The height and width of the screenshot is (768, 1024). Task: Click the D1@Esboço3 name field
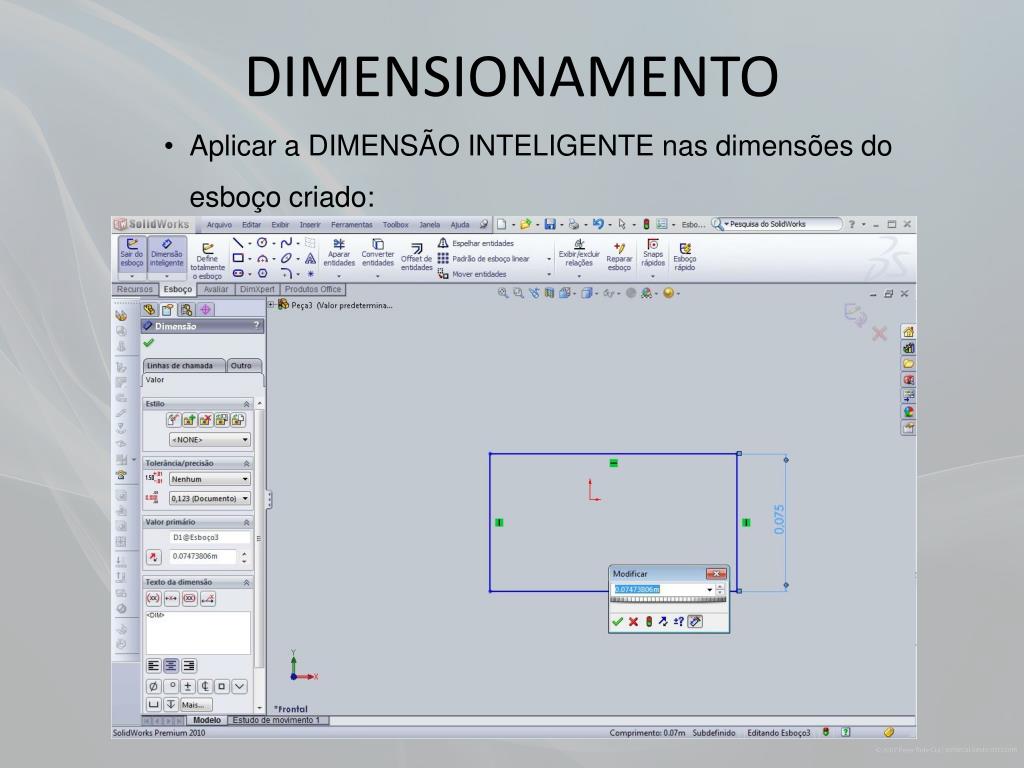(x=210, y=537)
